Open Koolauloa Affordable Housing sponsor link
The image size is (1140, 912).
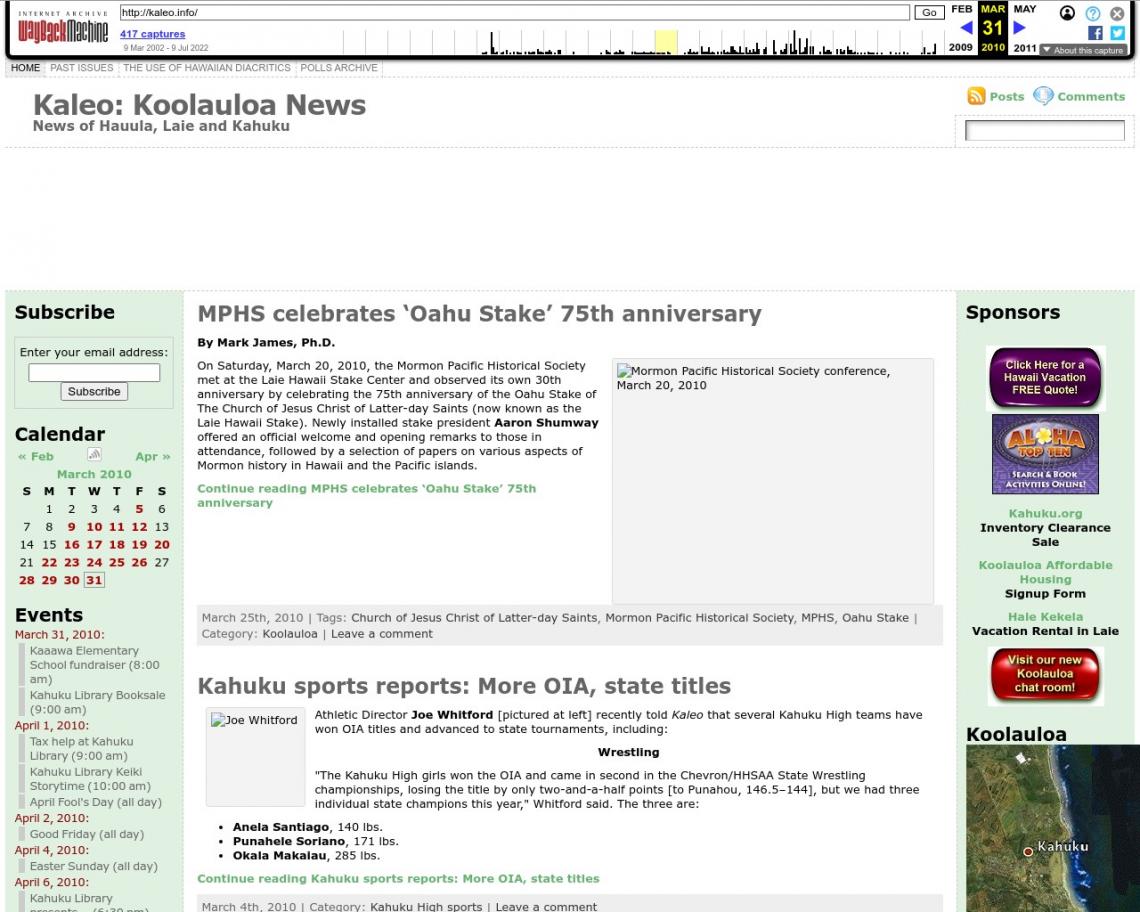[x=1045, y=572]
